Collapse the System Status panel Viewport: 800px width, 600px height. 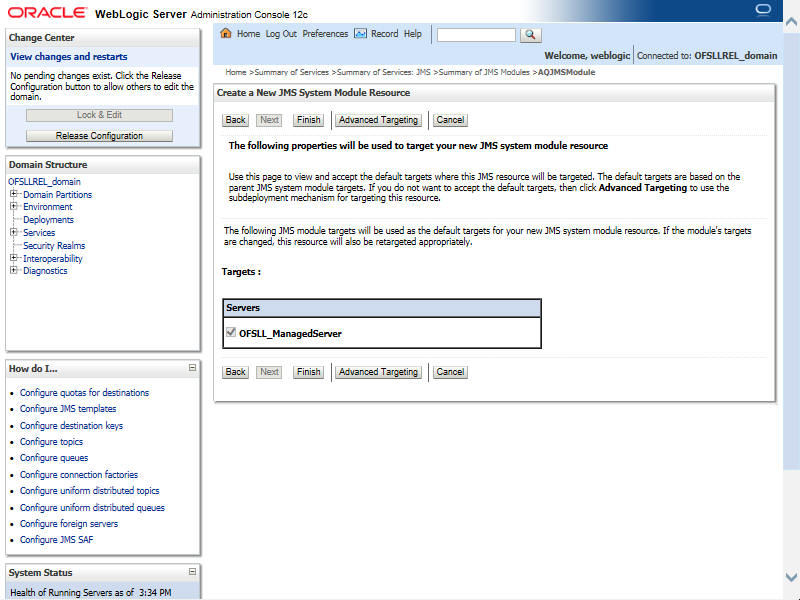point(192,571)
